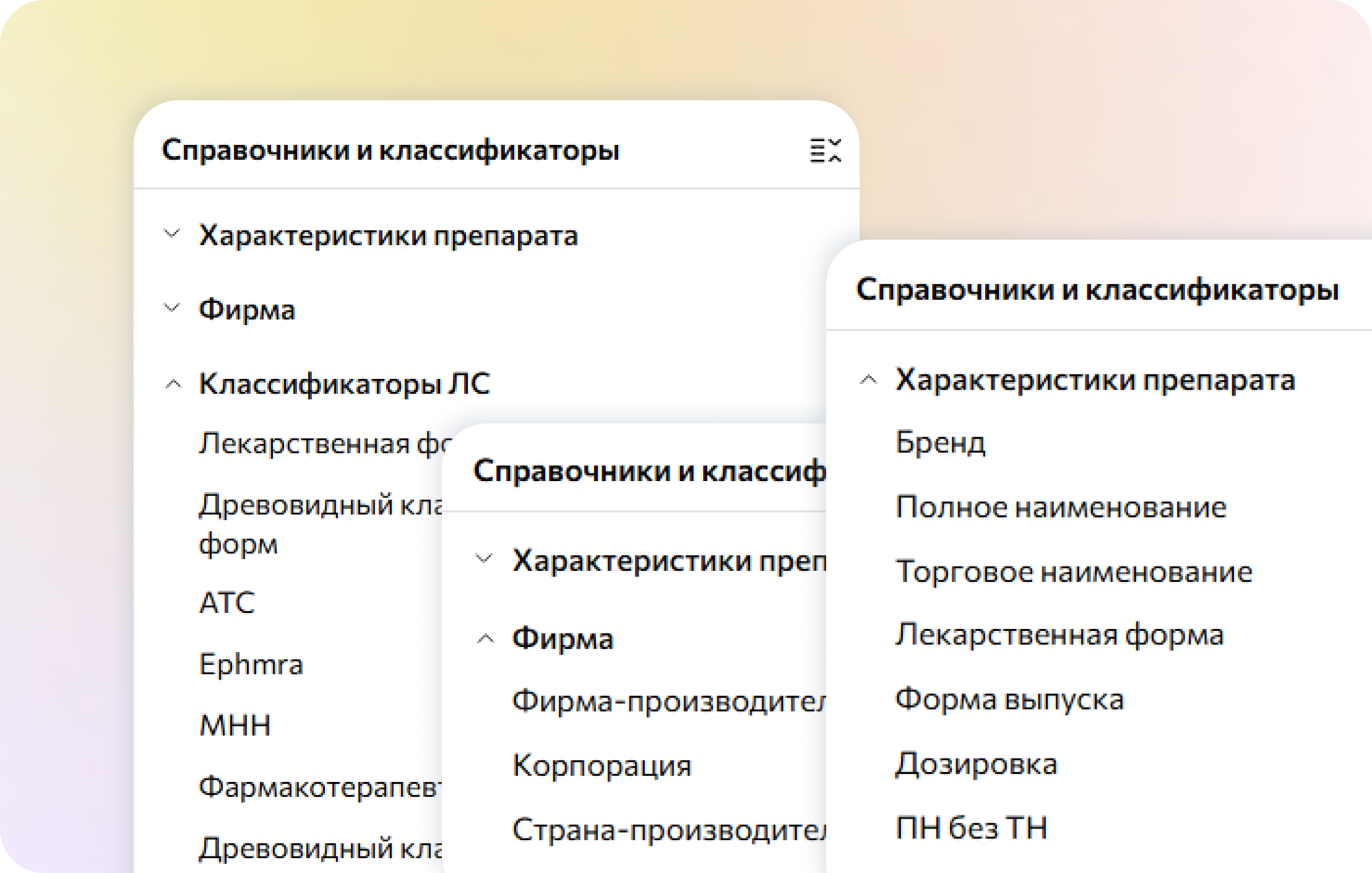Select the ATC classifier
The height and width of the screenshot is (873, 1372).
pos(227,602)
